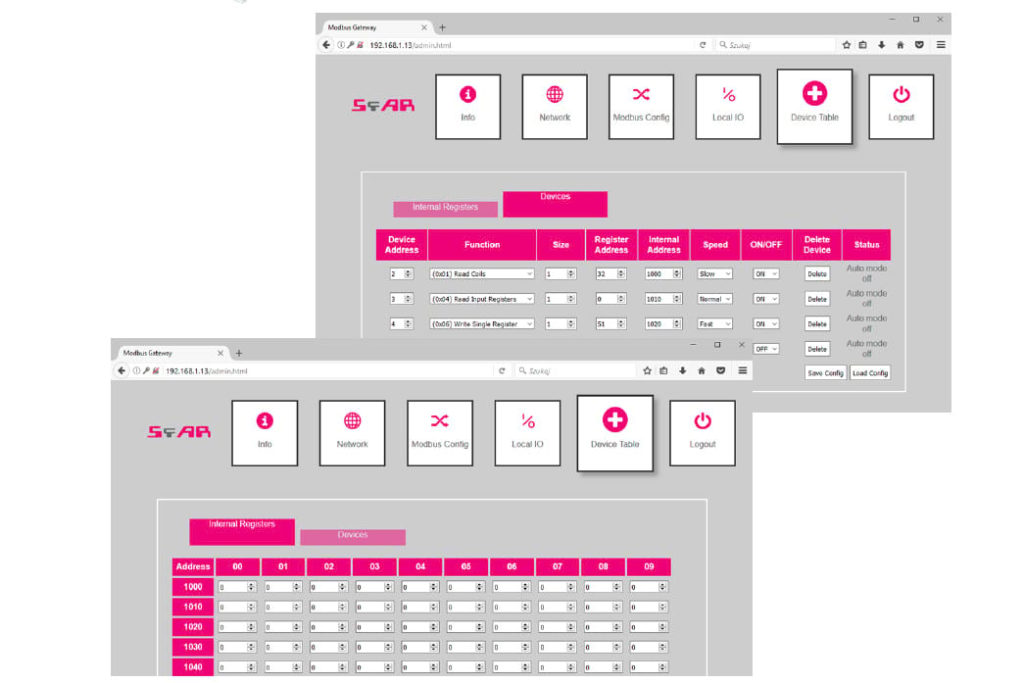Open Local IO in the back window
1024x683 pixels.
tap(728, 106)
